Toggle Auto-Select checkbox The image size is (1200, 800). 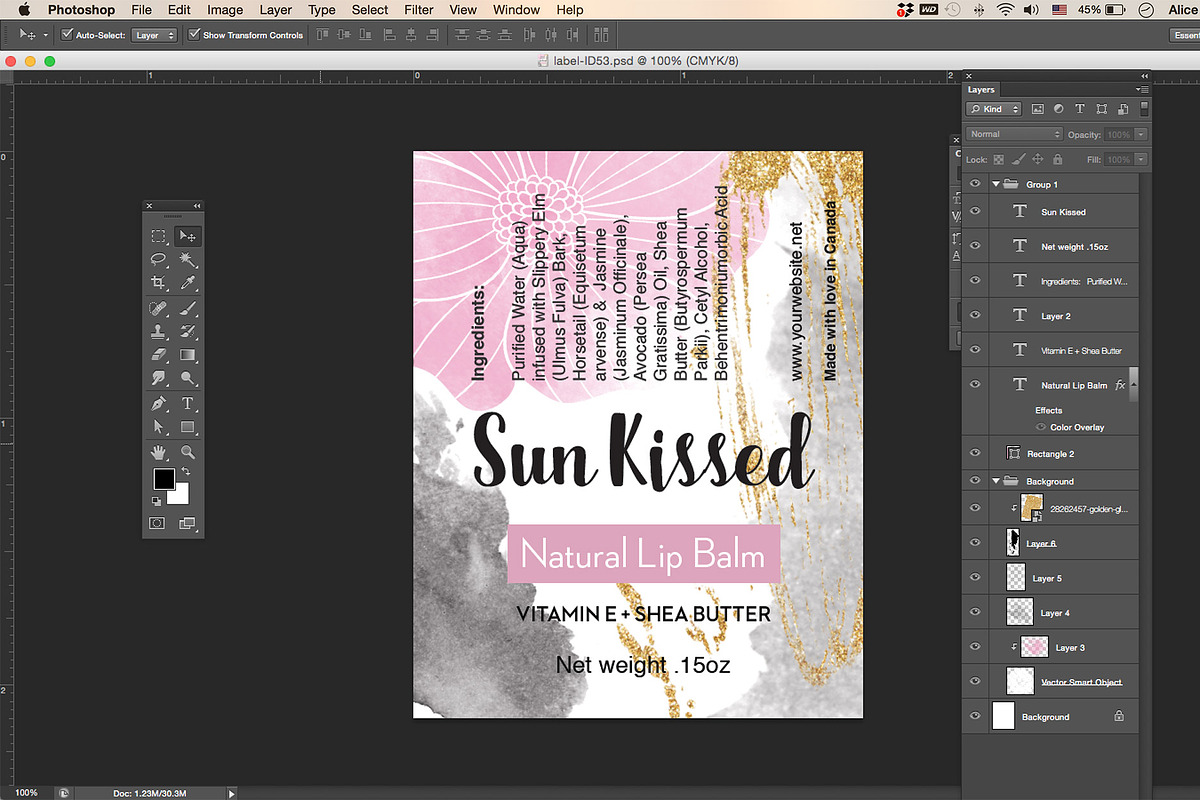67,35
